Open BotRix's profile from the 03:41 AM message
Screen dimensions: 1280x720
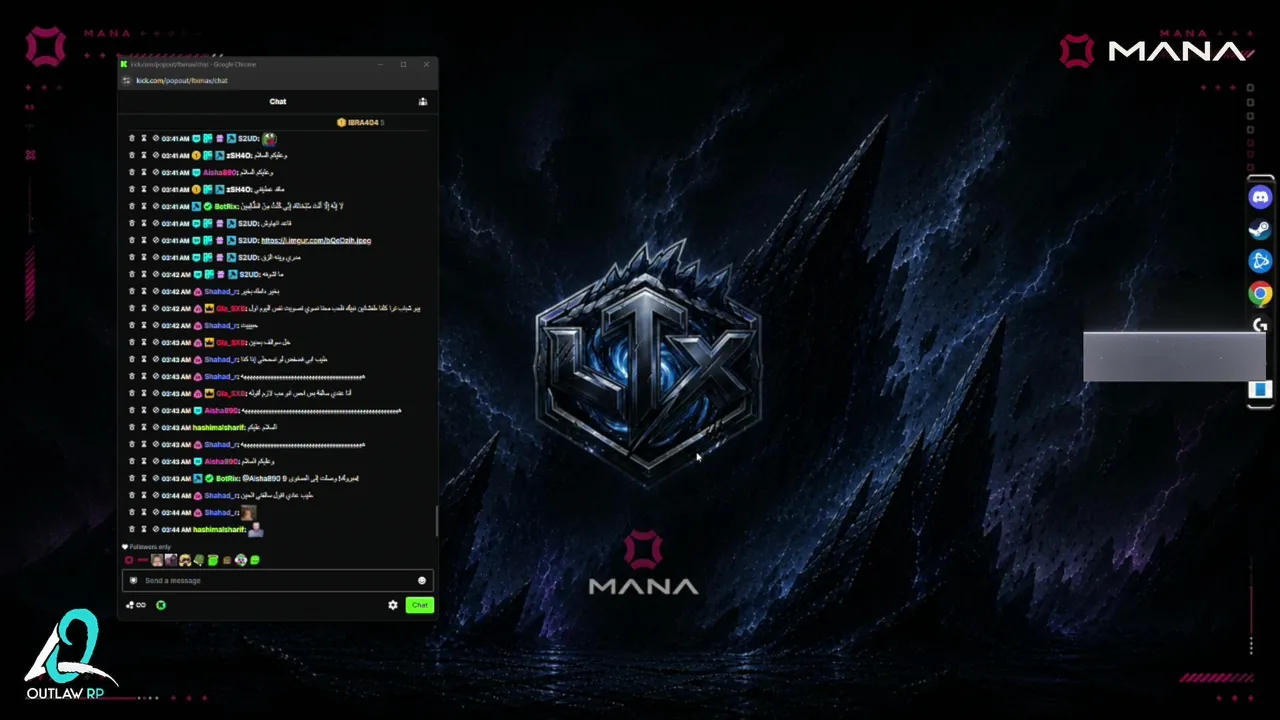coord(226,206)
